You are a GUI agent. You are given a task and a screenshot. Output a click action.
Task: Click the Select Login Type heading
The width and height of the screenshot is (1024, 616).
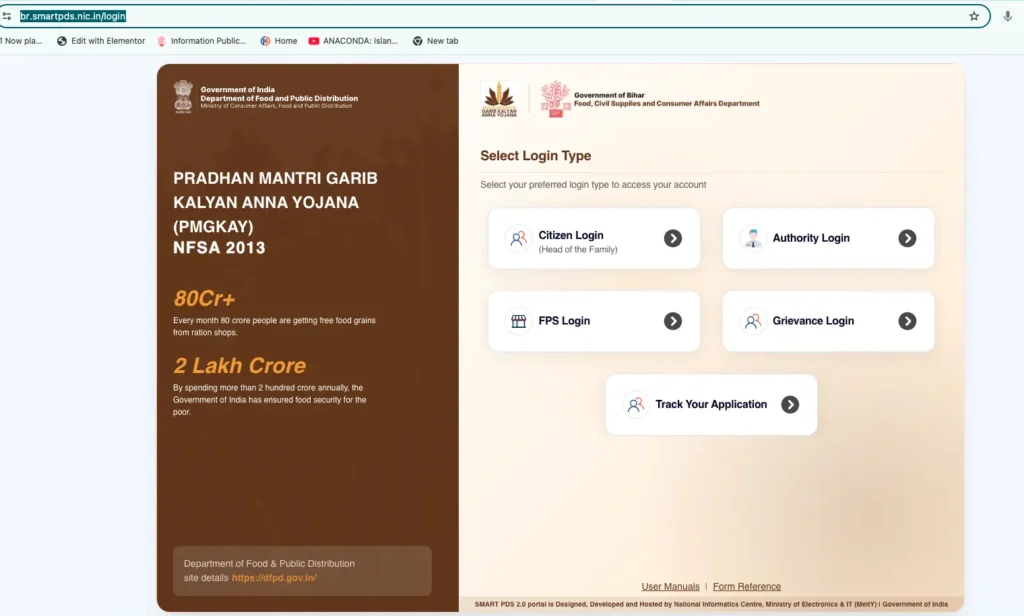tap(536, 155)
